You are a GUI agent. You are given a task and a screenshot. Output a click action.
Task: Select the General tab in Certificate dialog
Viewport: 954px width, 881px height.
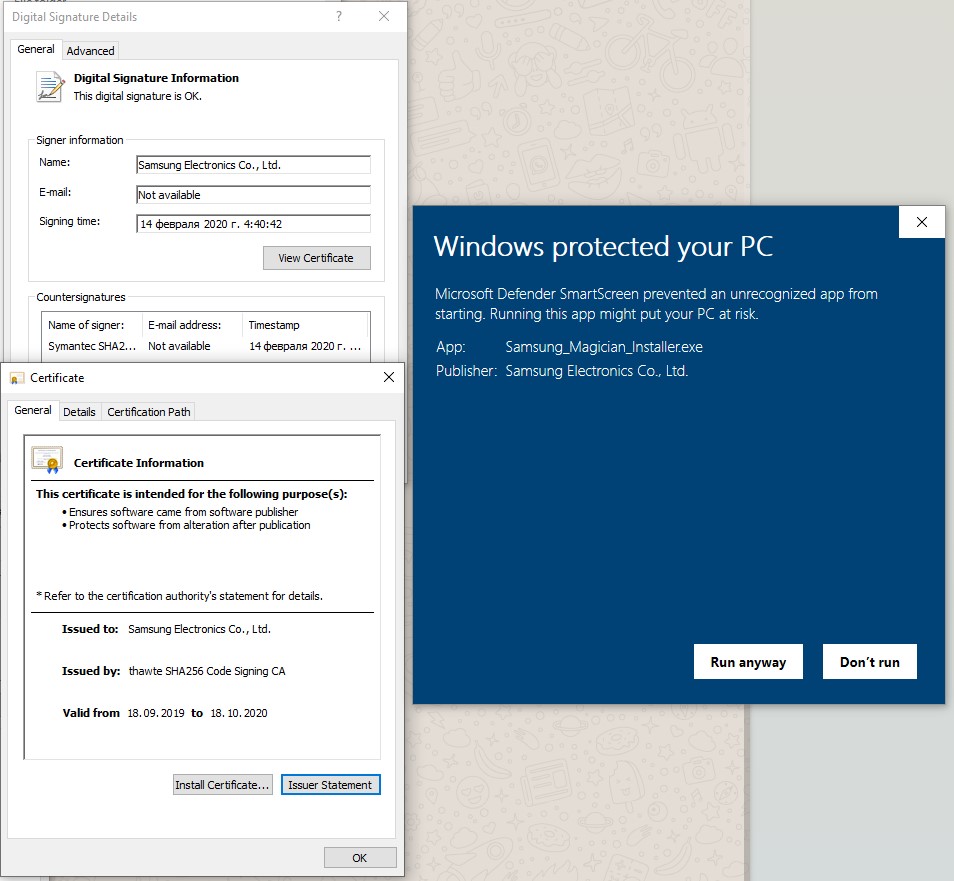pos(33,410)
